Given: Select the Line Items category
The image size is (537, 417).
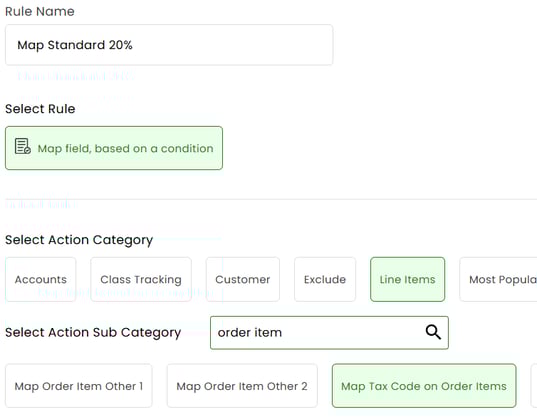Looking at the screenshot, I should pyautogui.click(x=408, y=279).
